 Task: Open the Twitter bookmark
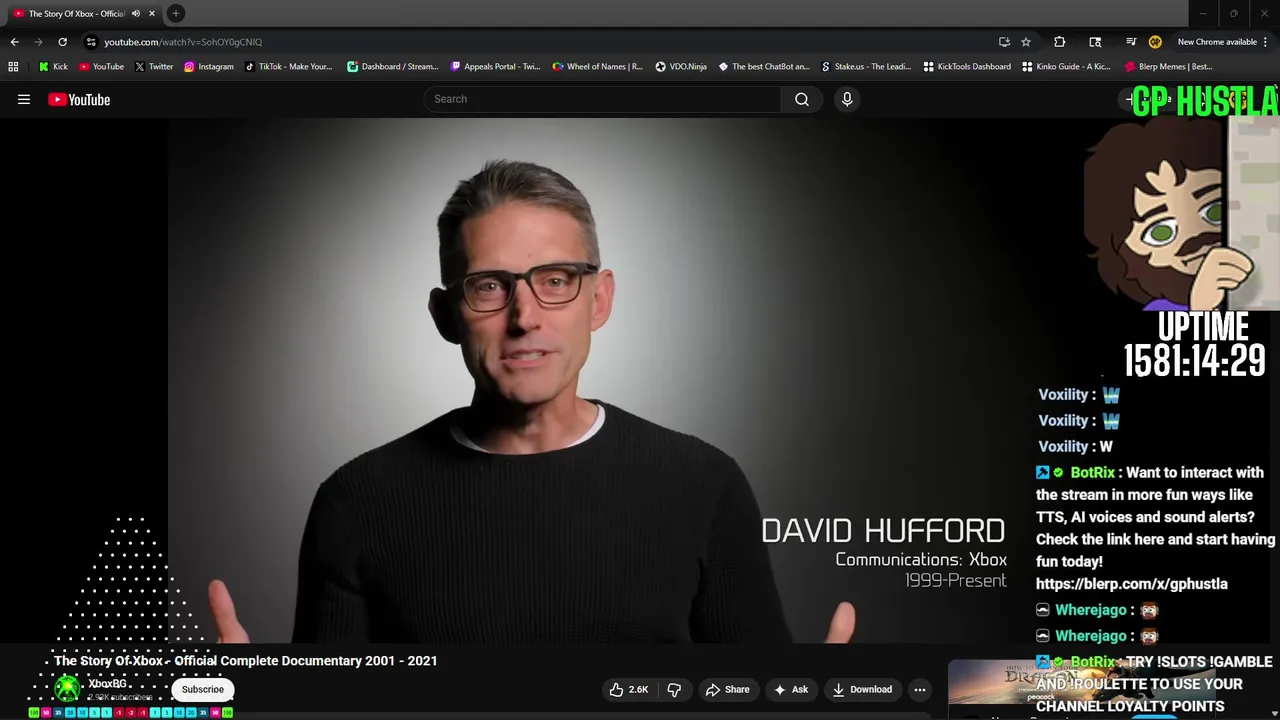(x=153, y=67)
